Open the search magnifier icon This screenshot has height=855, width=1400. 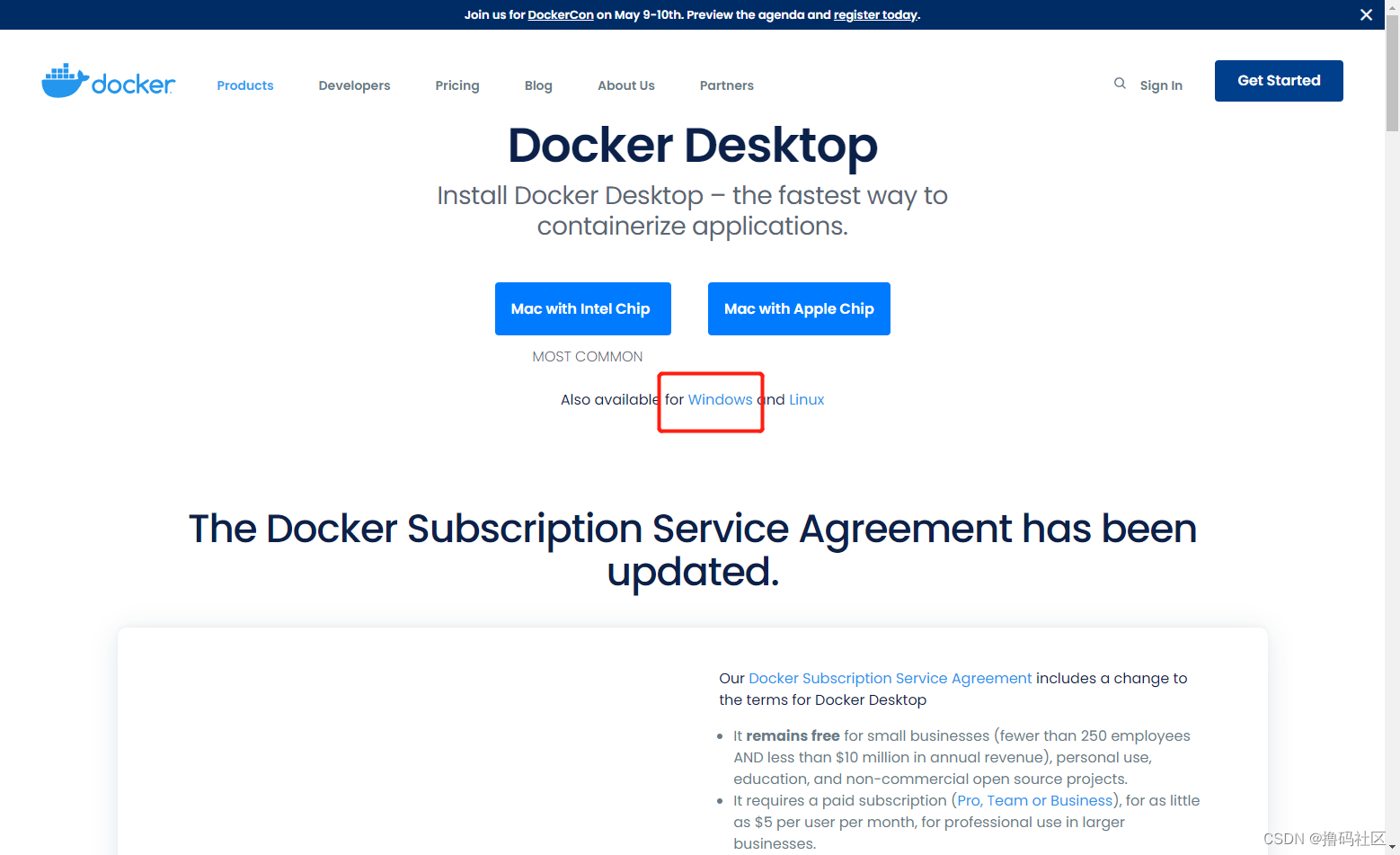tap(1120, 84)
